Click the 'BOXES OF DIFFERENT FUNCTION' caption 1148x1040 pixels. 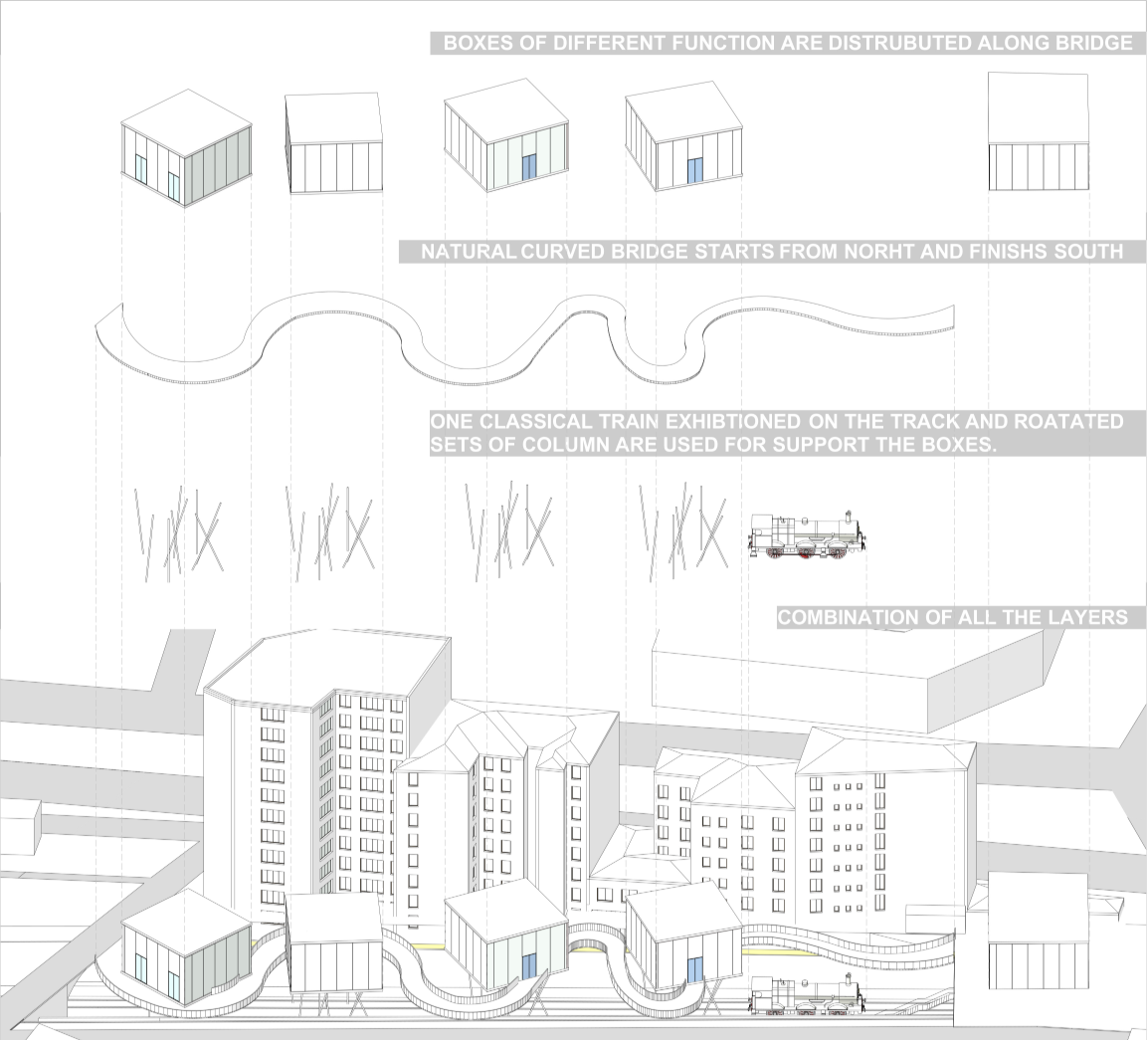pyautogui.click(x=789, y=43)
